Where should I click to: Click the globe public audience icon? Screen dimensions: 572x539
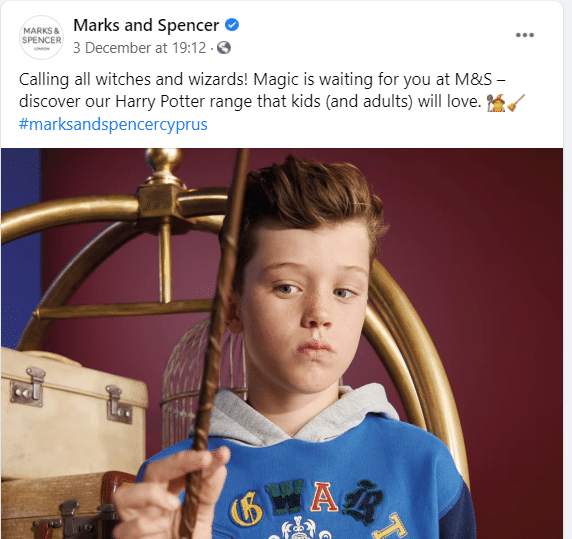224,47
